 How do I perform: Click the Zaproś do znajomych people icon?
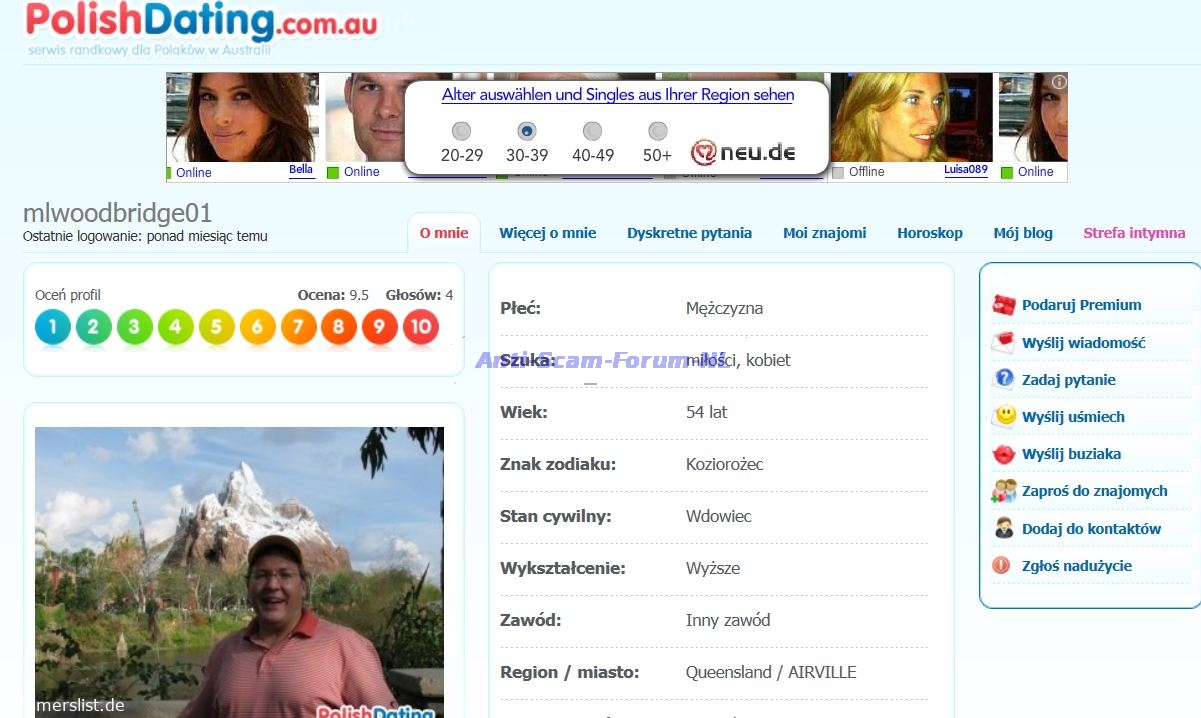click(x=1003, y=491)
